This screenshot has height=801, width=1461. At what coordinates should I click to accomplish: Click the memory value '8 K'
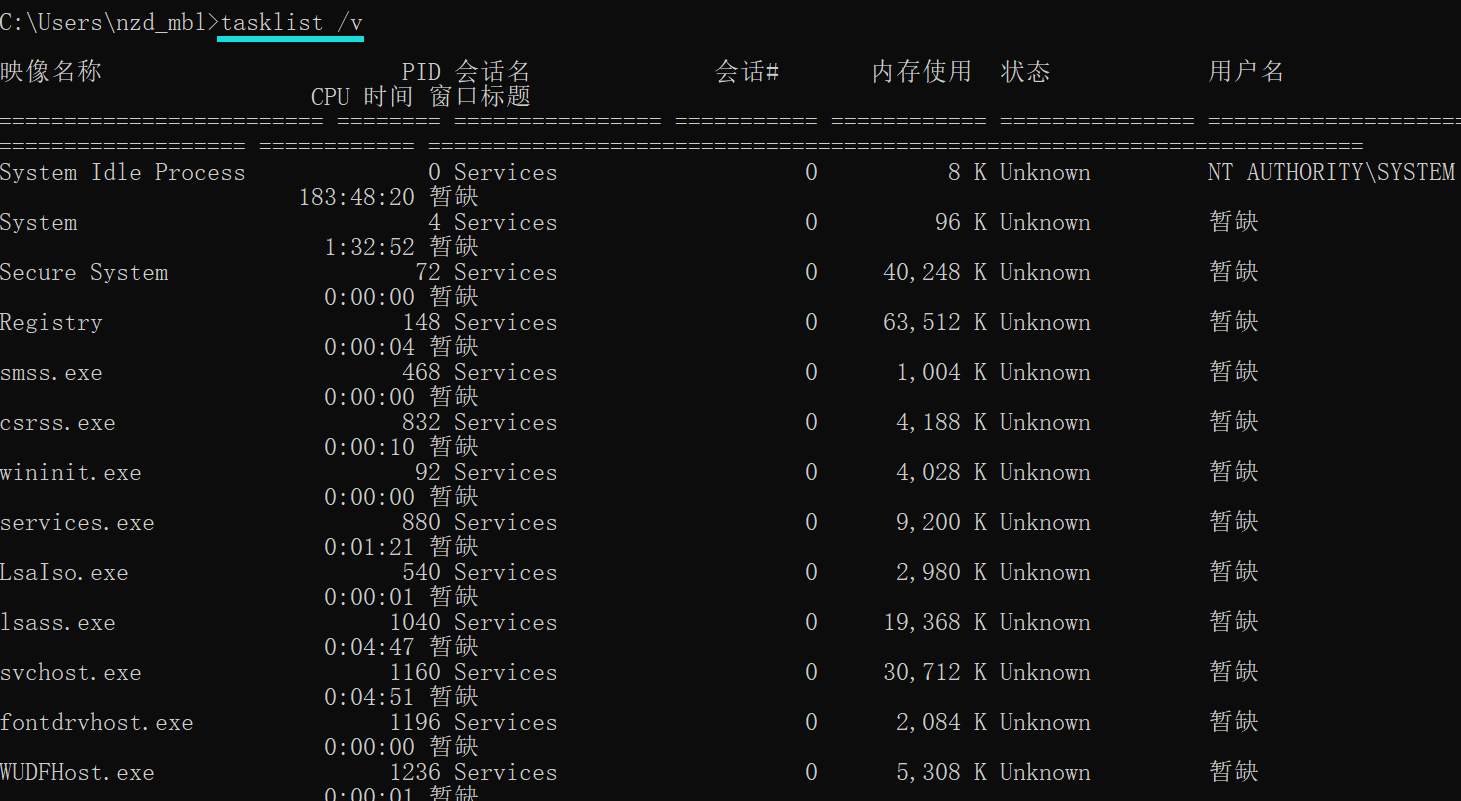[967, 172]
